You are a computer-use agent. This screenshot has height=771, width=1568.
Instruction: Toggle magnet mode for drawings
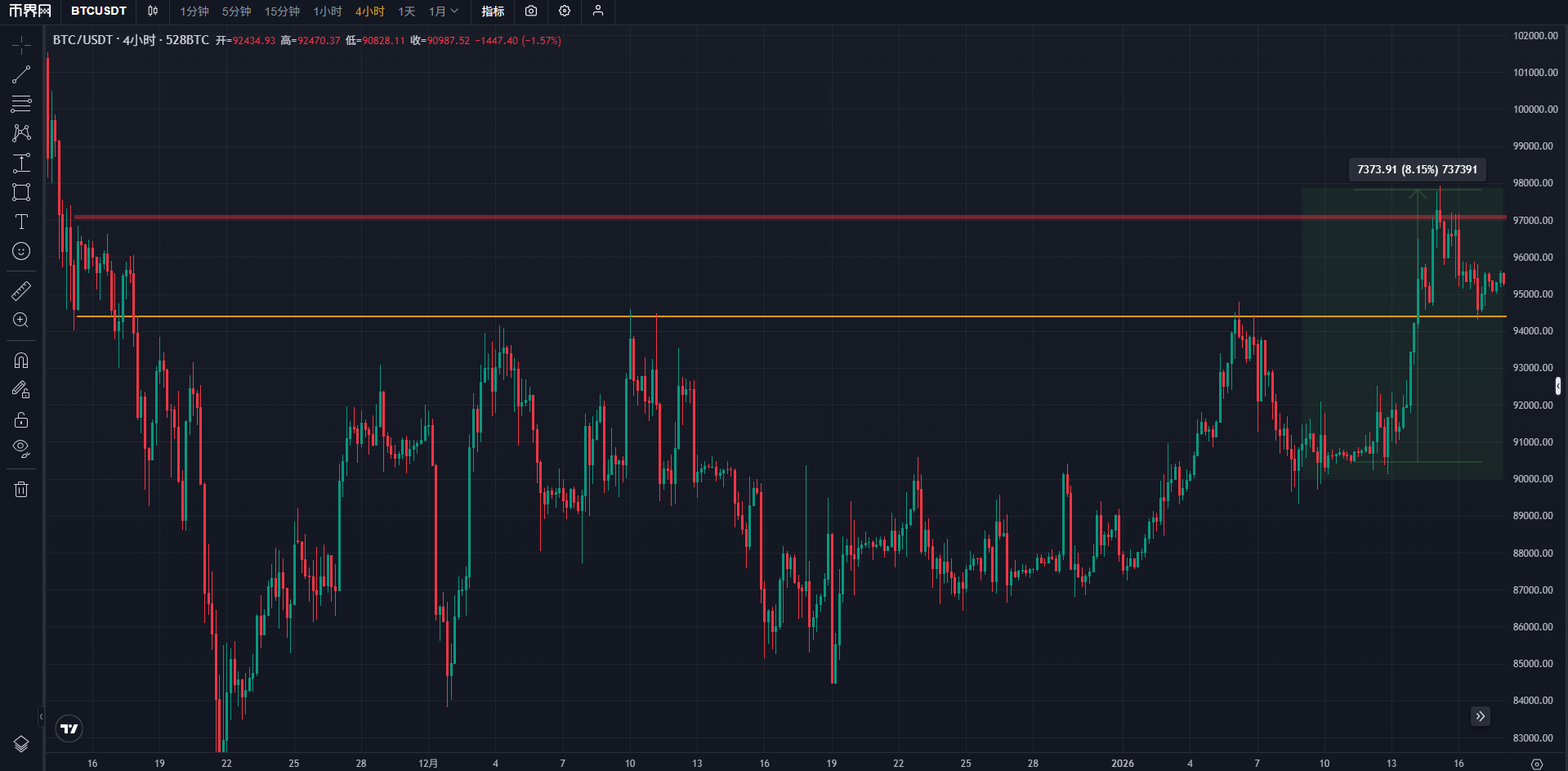click(21, 361)
